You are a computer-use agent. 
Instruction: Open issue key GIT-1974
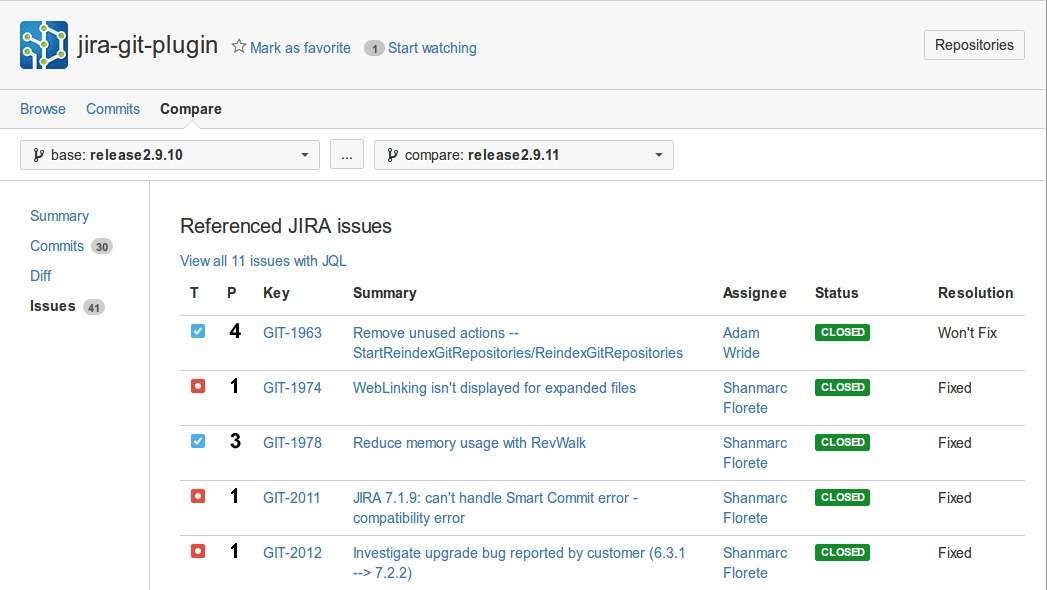[292, 388]
